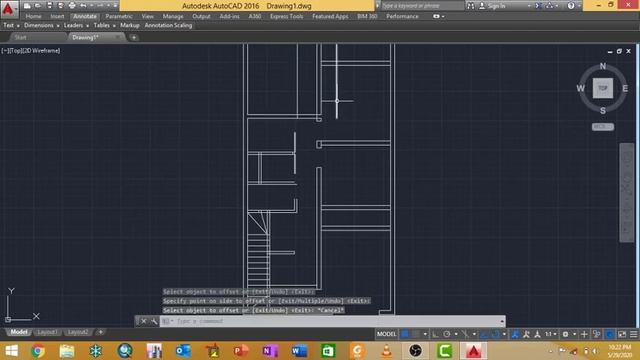Toggle Show annotation objects in status bar
This screenshot has width=640, height=360.
point(515,334)
